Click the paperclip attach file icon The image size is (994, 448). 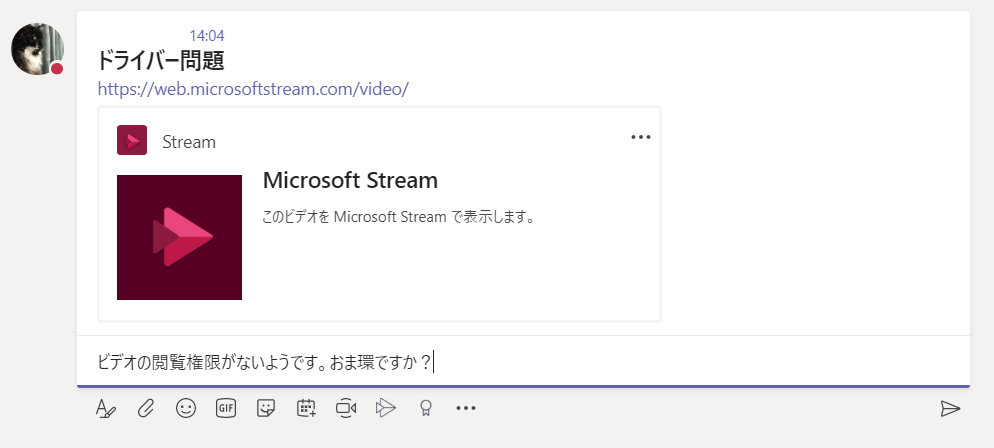[146, 408]
